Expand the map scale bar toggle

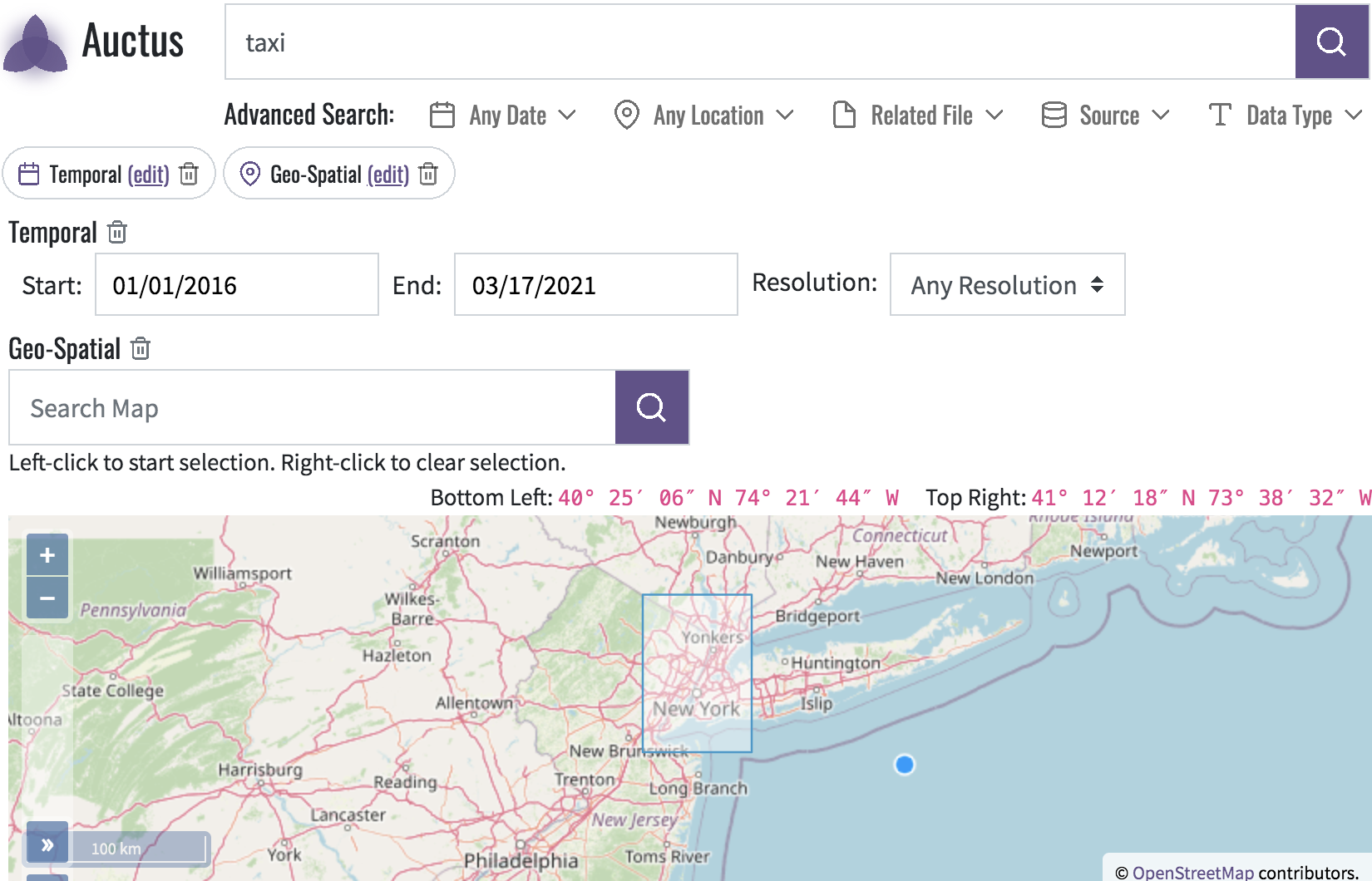[47, 844]
